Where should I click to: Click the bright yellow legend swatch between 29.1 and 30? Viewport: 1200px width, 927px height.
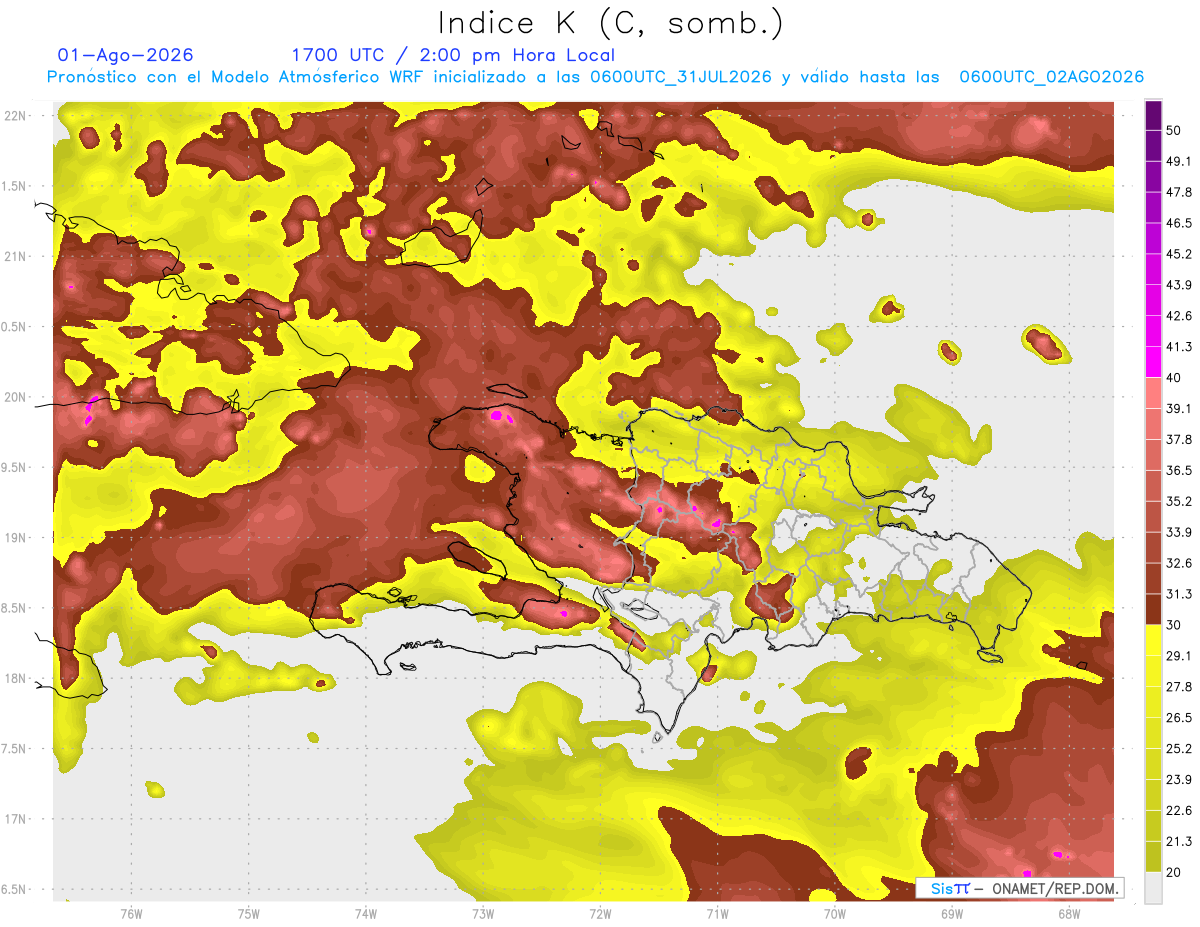(1153, 640)
